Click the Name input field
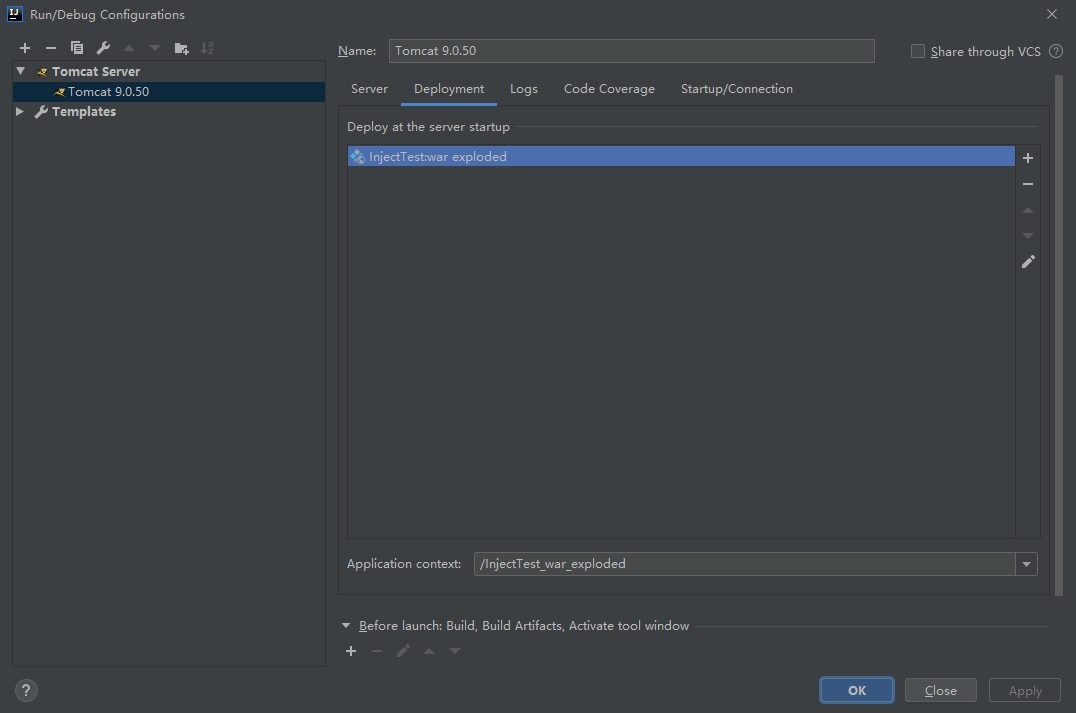The image size is (1076, 713). point(631,51)
